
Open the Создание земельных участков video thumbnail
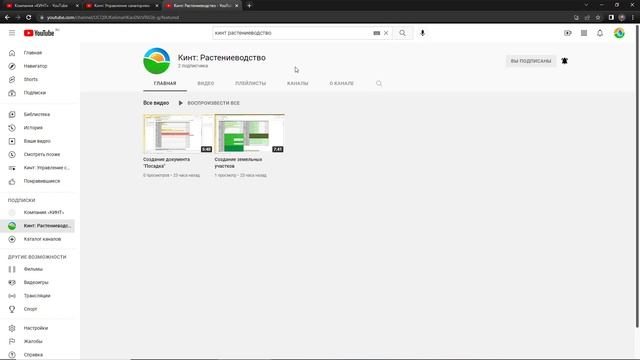point(249,133)
